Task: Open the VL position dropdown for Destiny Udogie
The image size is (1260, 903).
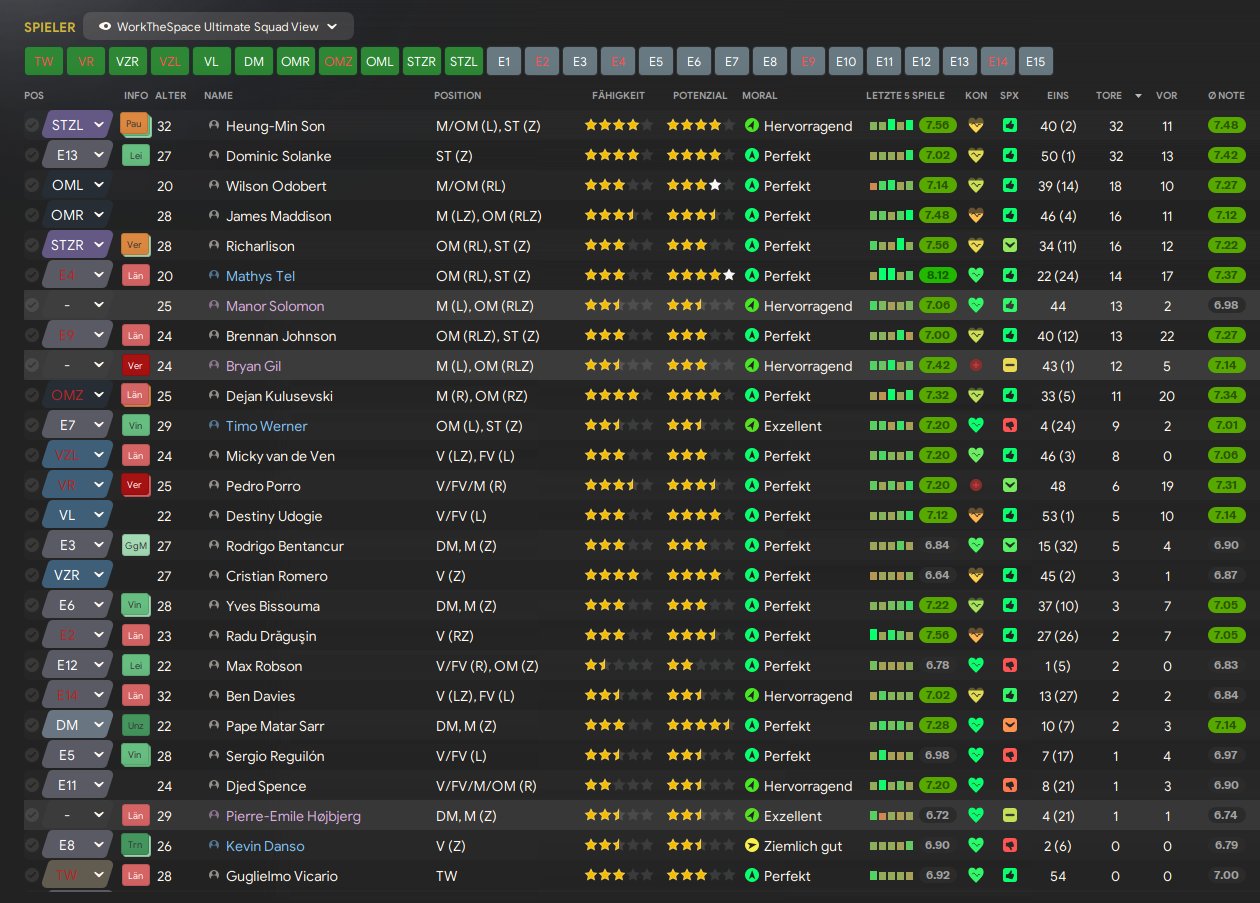Action: point(78,516)
